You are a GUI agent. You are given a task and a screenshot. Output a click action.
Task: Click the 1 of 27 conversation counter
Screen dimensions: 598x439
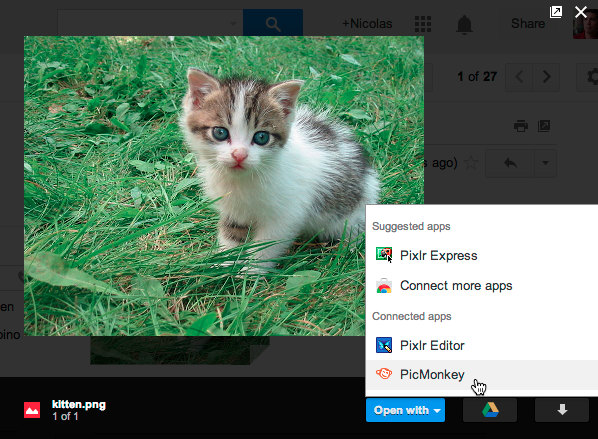(x=477, y=77)
